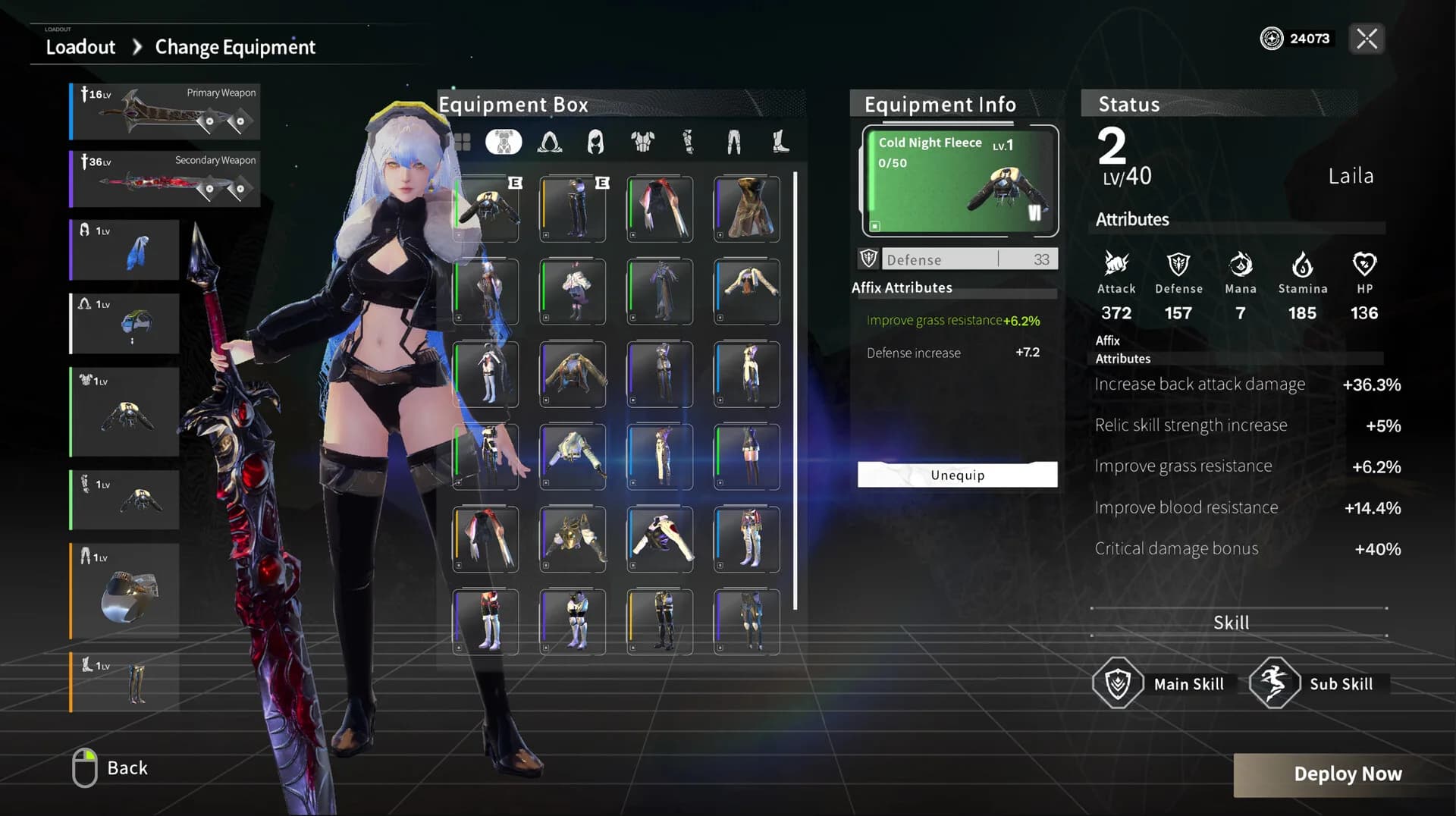Switch to the arm armor filter tab

coord(689,142)
